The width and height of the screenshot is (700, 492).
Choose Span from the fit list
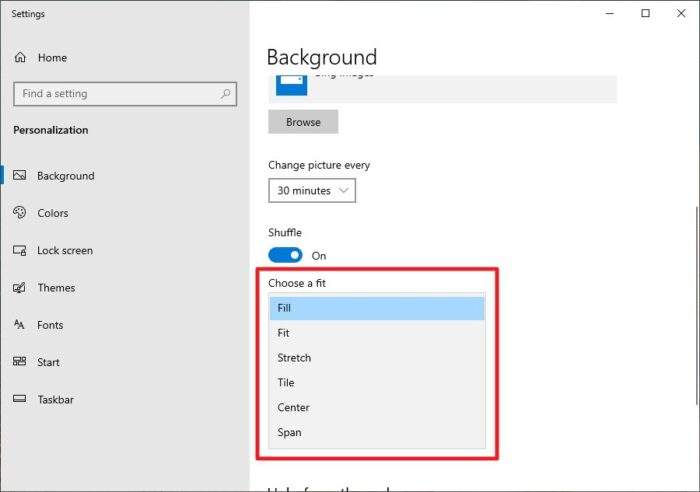coord(377,432)
